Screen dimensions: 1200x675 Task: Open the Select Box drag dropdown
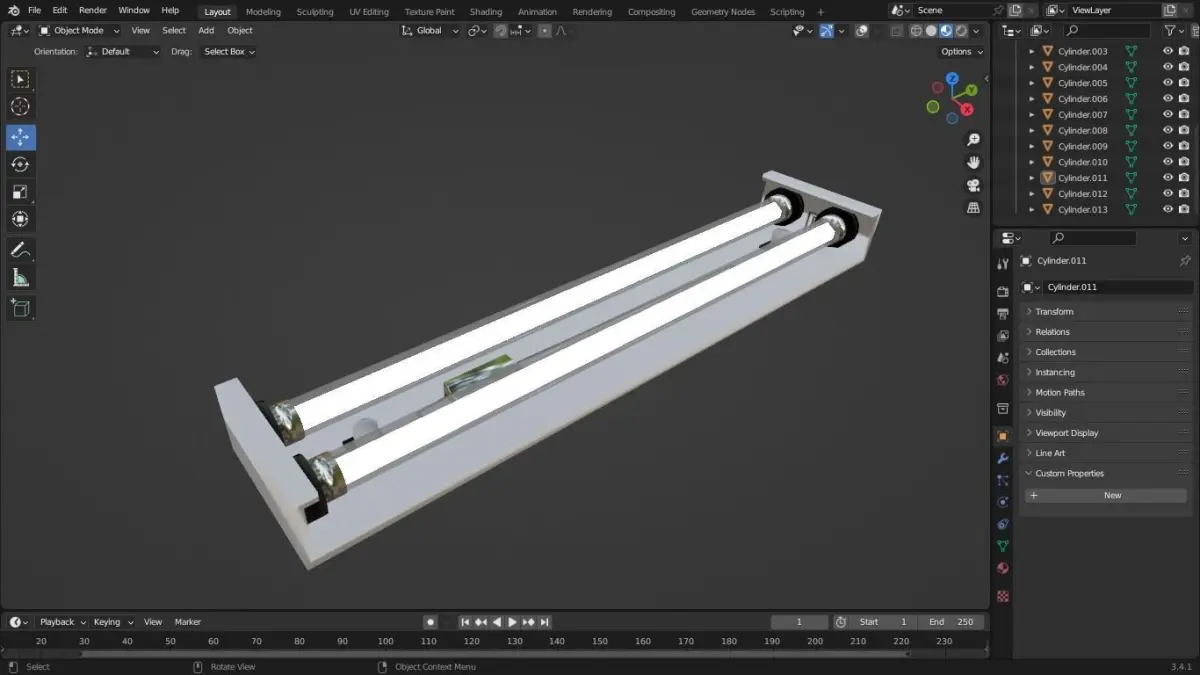coord(229,51)
